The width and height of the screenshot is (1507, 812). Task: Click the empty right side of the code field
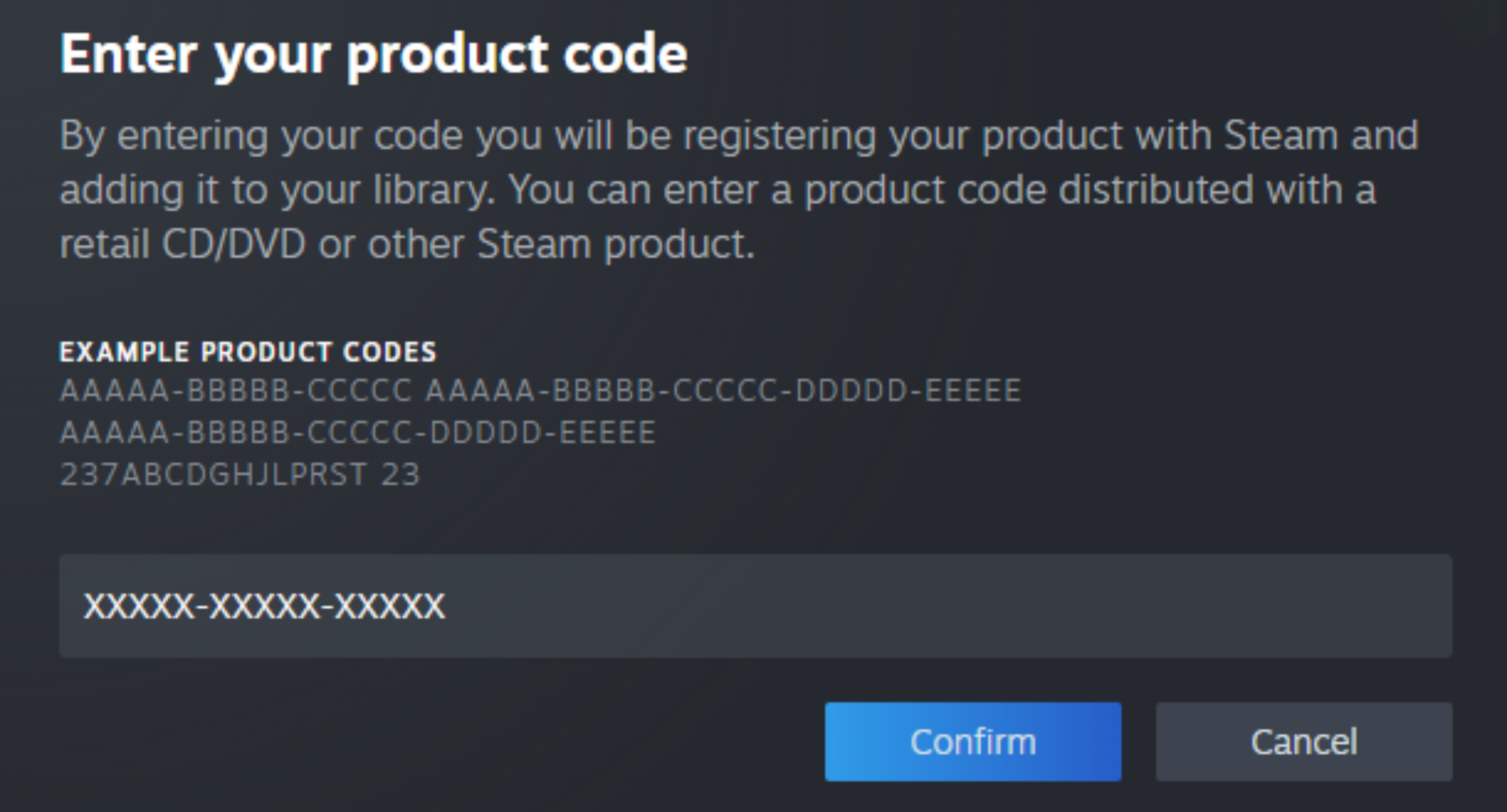948,606
